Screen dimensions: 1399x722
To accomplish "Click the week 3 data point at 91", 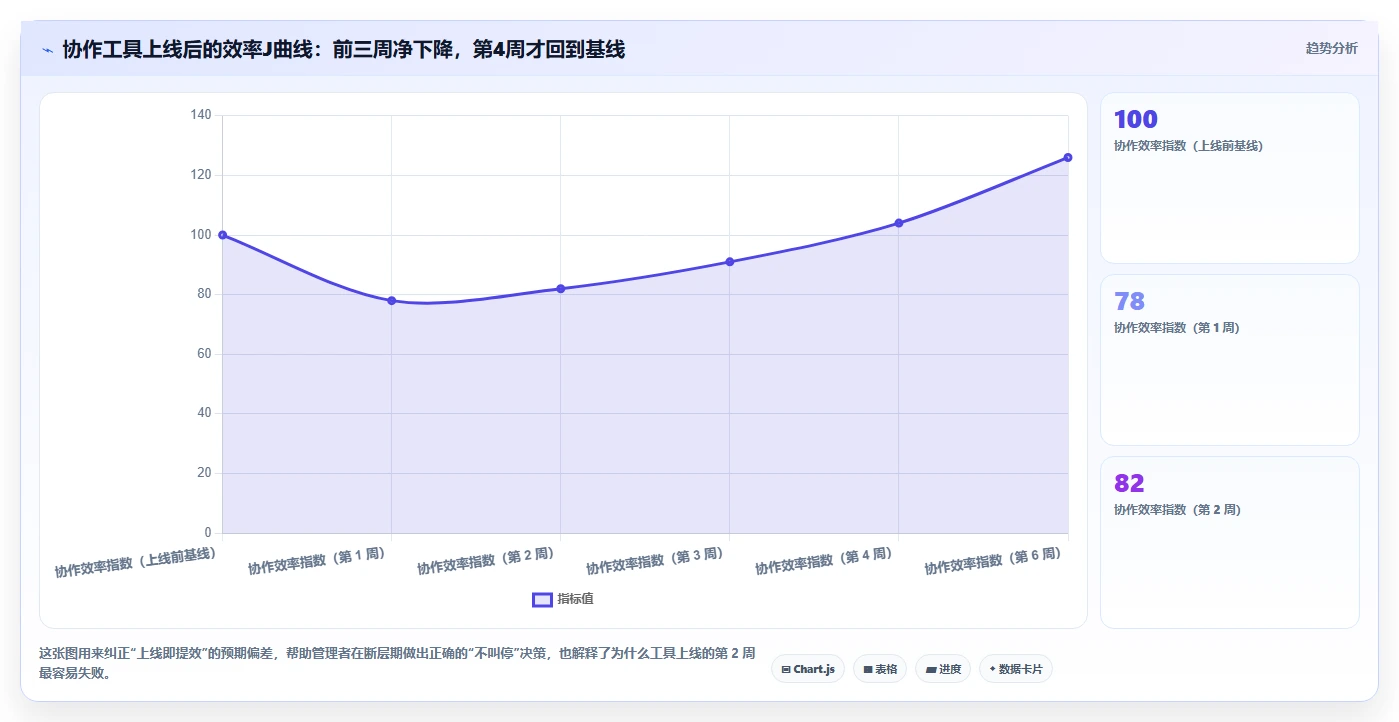I will [x=729, y=262].
